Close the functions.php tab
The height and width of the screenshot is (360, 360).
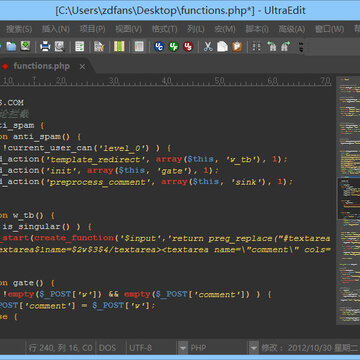tap(82, 67)
